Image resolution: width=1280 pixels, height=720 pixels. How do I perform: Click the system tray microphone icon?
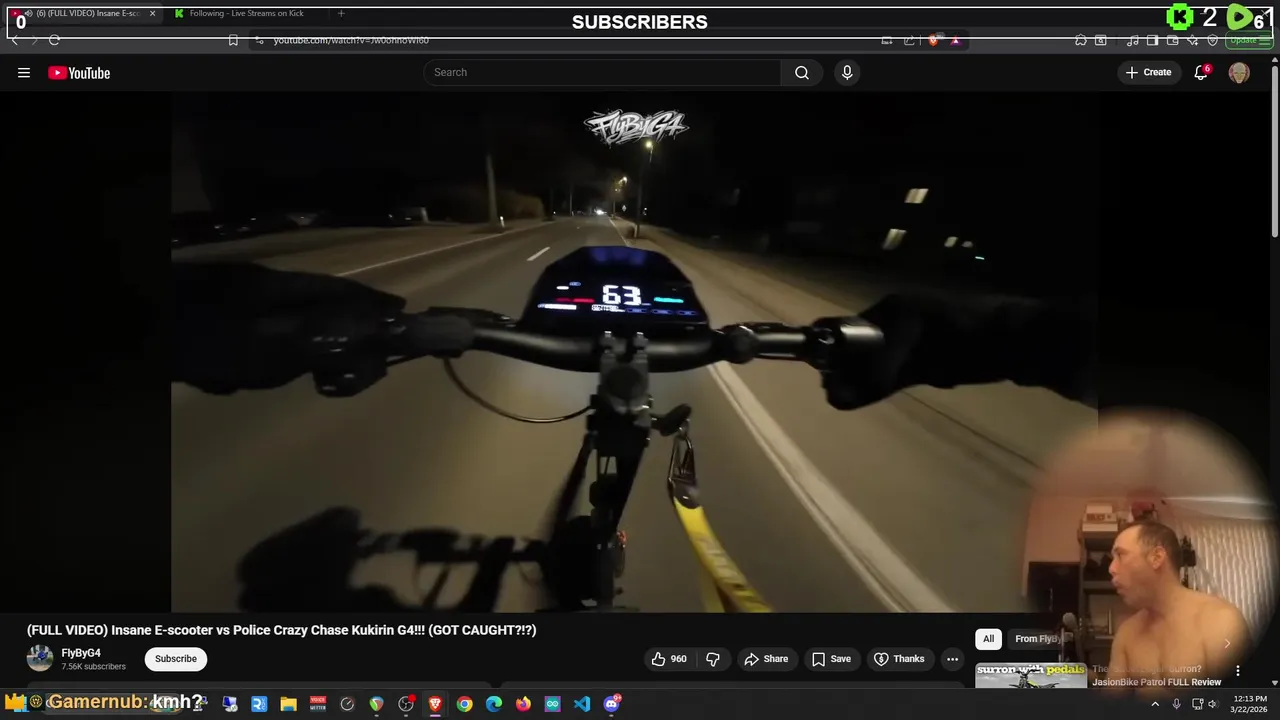click(x=1177, y=704)
